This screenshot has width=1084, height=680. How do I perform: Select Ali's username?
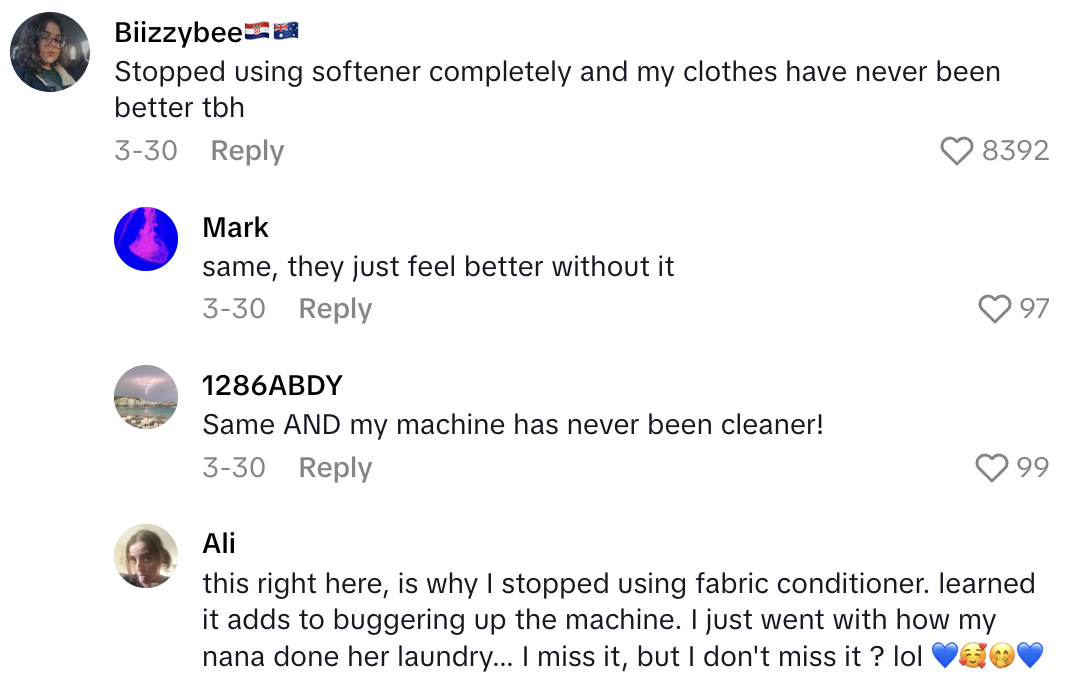click(219, 544)
